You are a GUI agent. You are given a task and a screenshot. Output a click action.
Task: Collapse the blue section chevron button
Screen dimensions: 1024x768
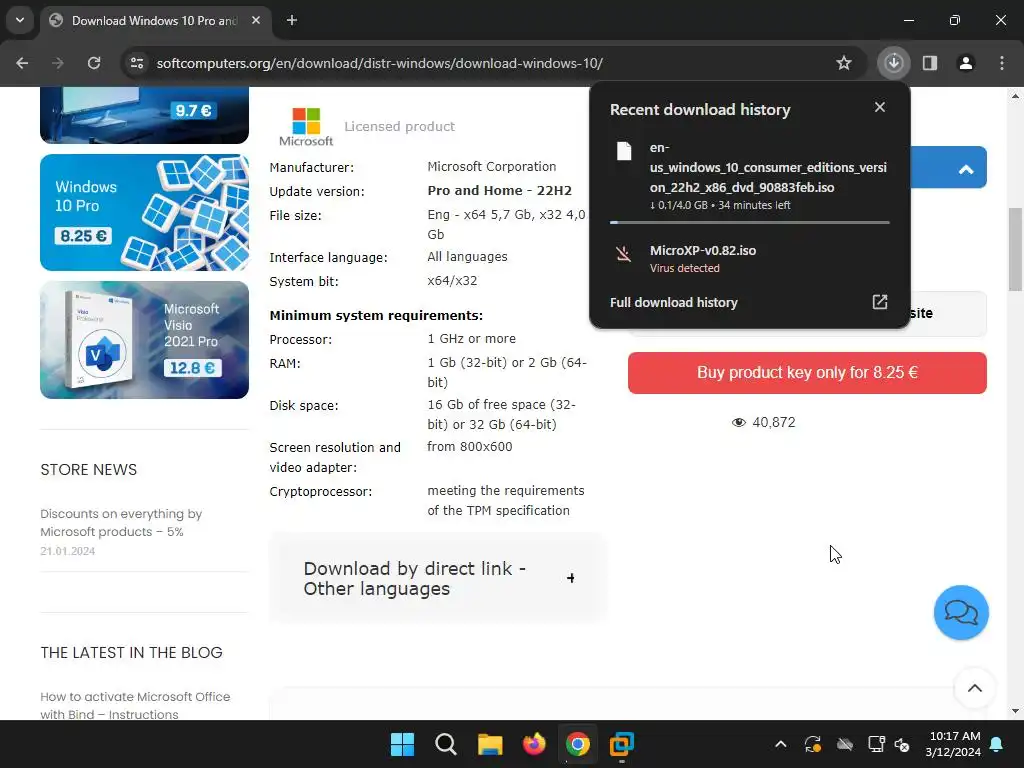click(966, 169)
